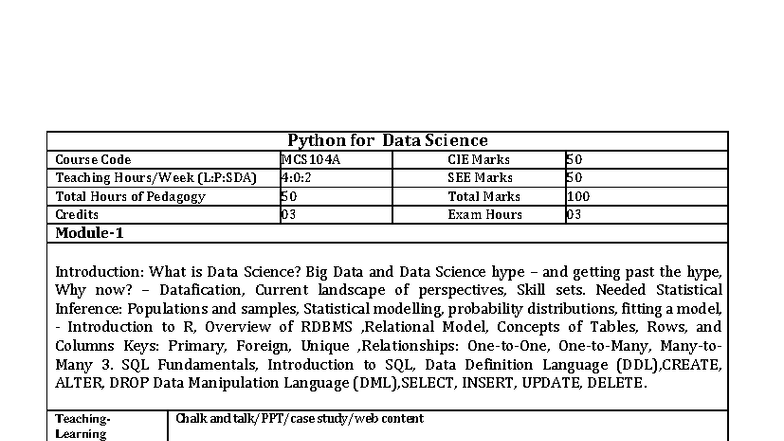Click the 'Total Marks' label

pyautogui.click(x=484, y=197)
